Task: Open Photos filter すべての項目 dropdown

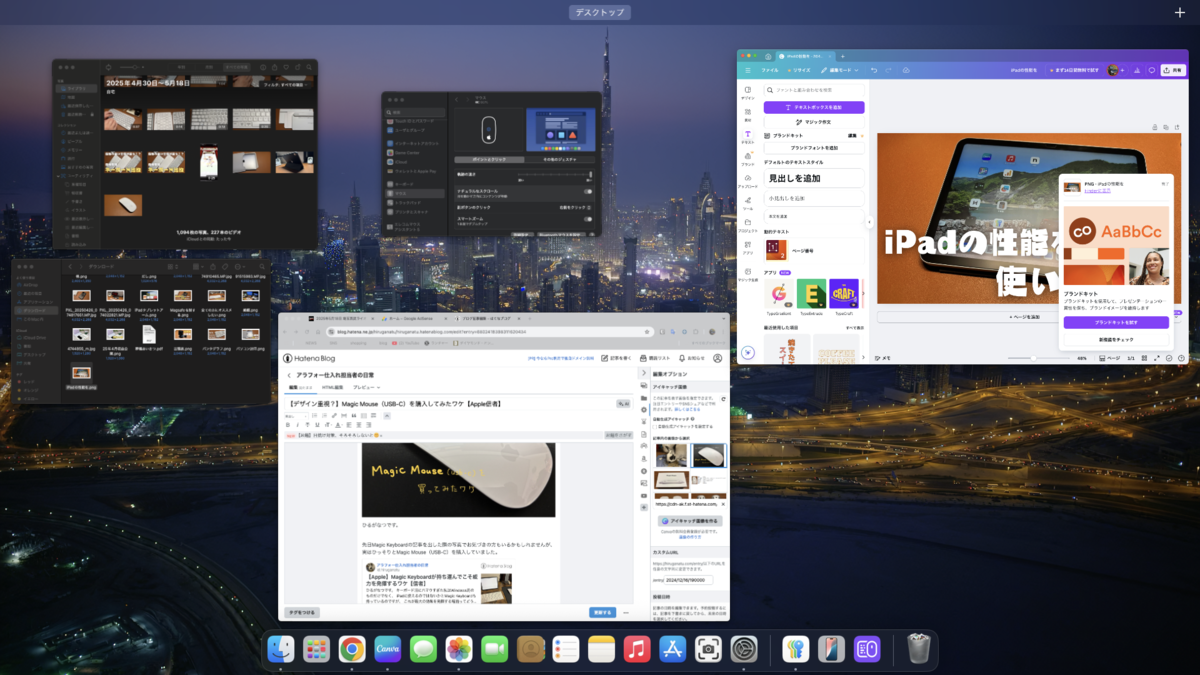Action: pyautogui.click(x=283, y=85)
